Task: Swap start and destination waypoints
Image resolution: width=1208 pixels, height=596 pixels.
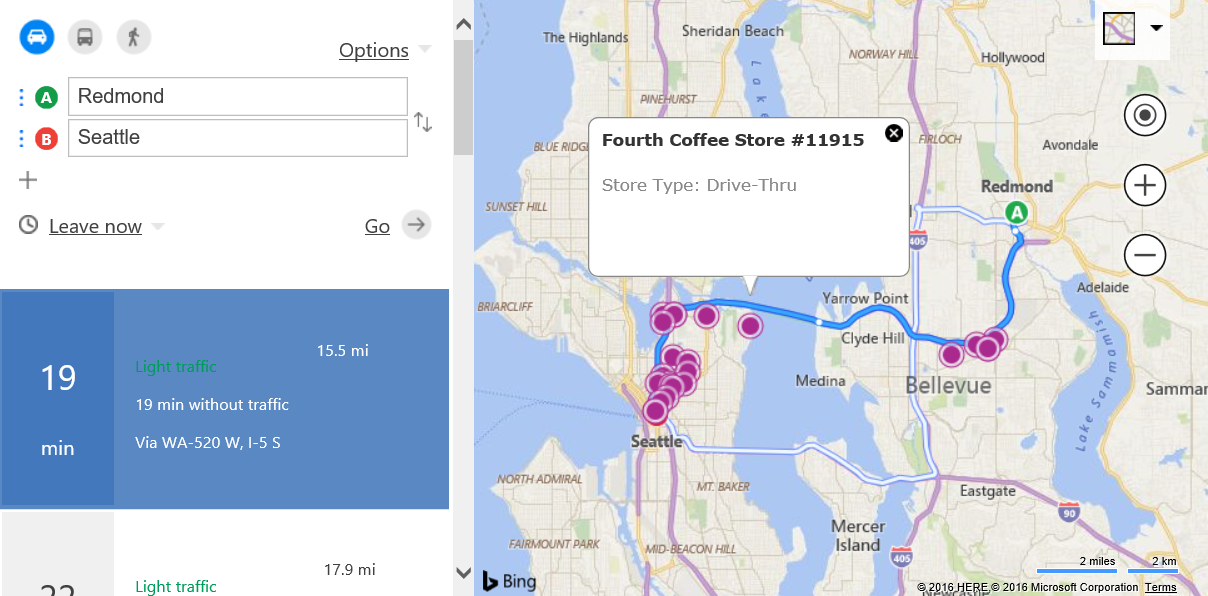Action: coord(423,122)
